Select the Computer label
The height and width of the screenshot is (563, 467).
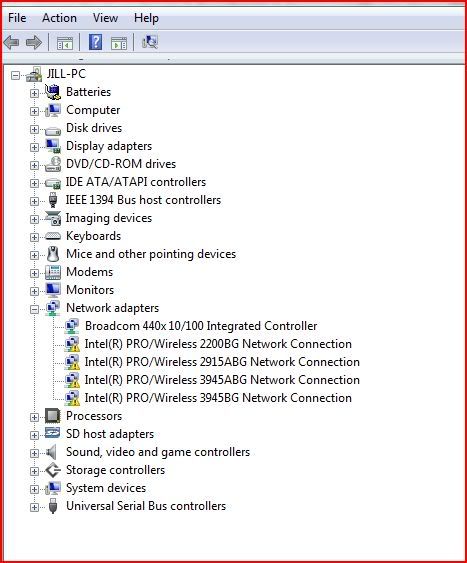pos(93,110)
